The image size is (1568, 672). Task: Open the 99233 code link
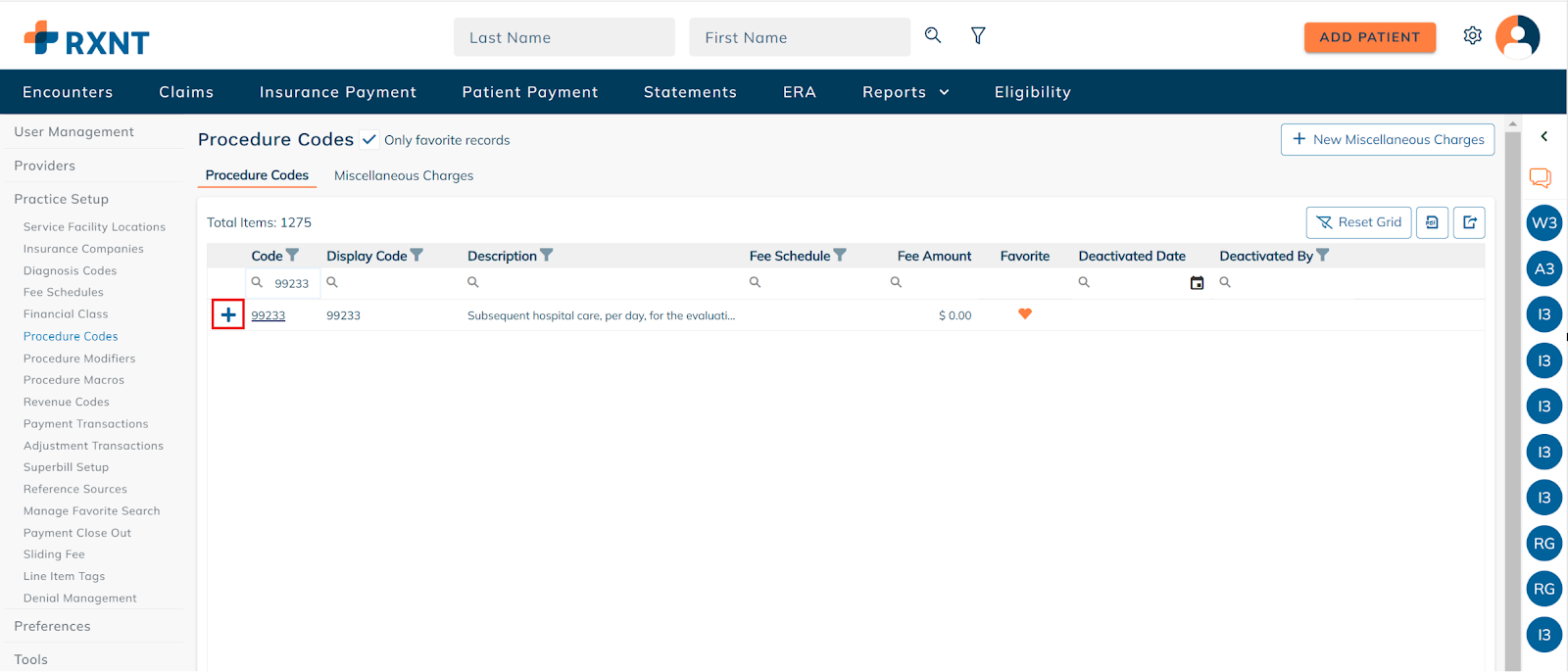(x=268, y=315)
